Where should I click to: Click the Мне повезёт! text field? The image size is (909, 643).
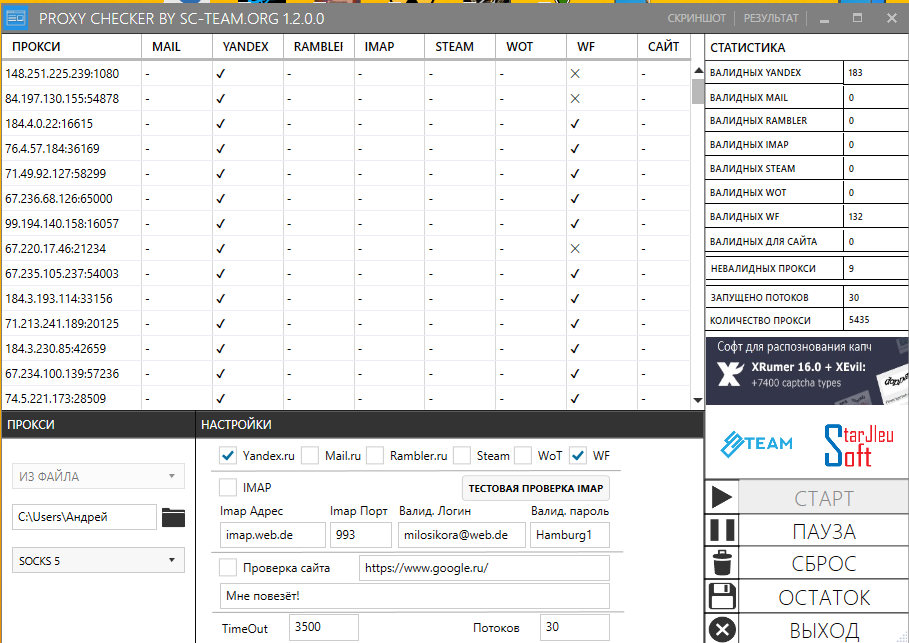414,595
